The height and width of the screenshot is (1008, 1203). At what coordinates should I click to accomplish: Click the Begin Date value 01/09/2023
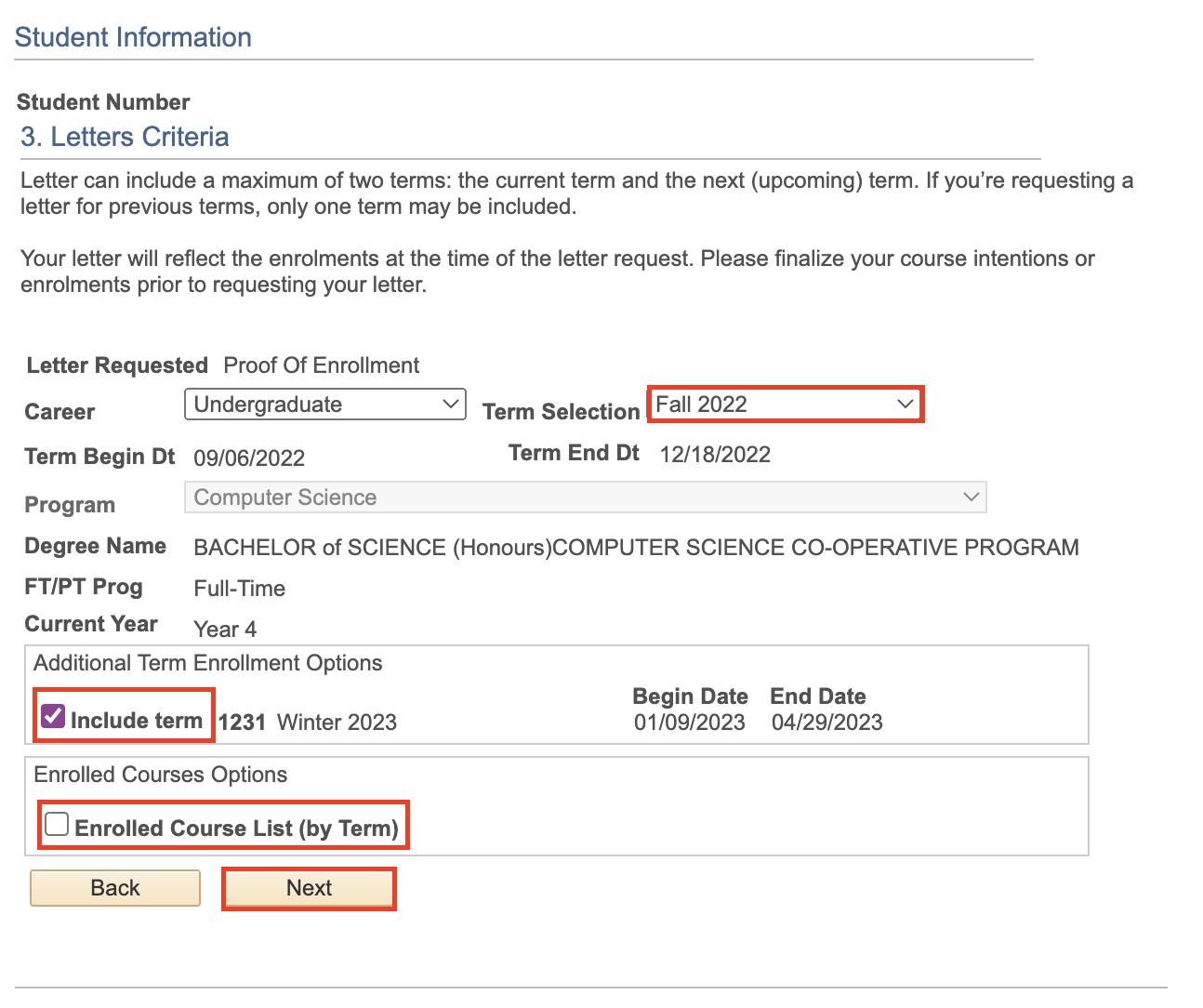coord(690,723)
